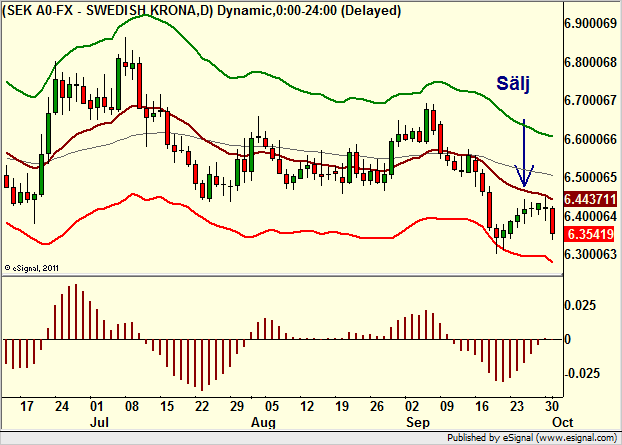Click Published by eSignal (www.esignal.com) footer
The height and width of the screenshot is (445, 622).
pos(532,438)
